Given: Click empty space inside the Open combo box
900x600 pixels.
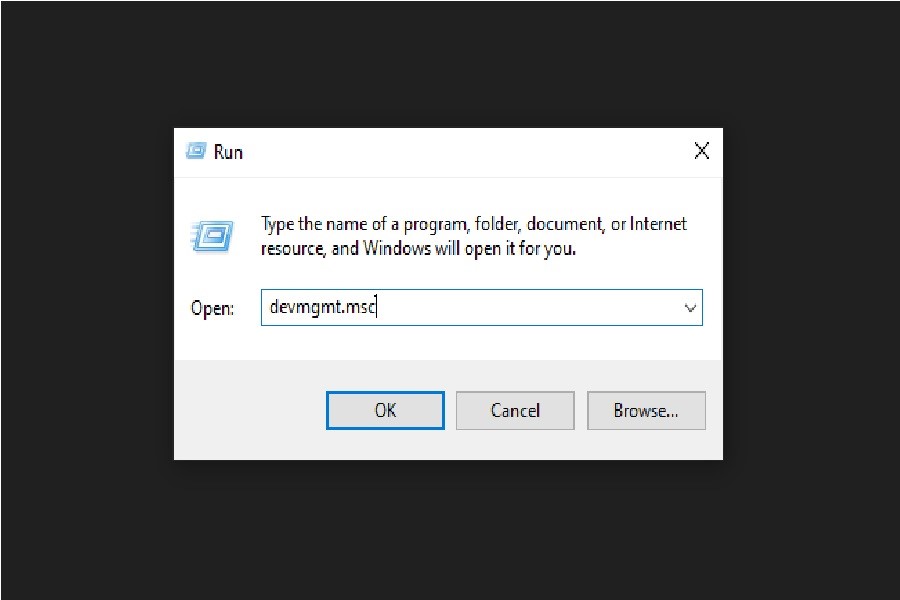Looking at the screenshot, I should [528, 308].
